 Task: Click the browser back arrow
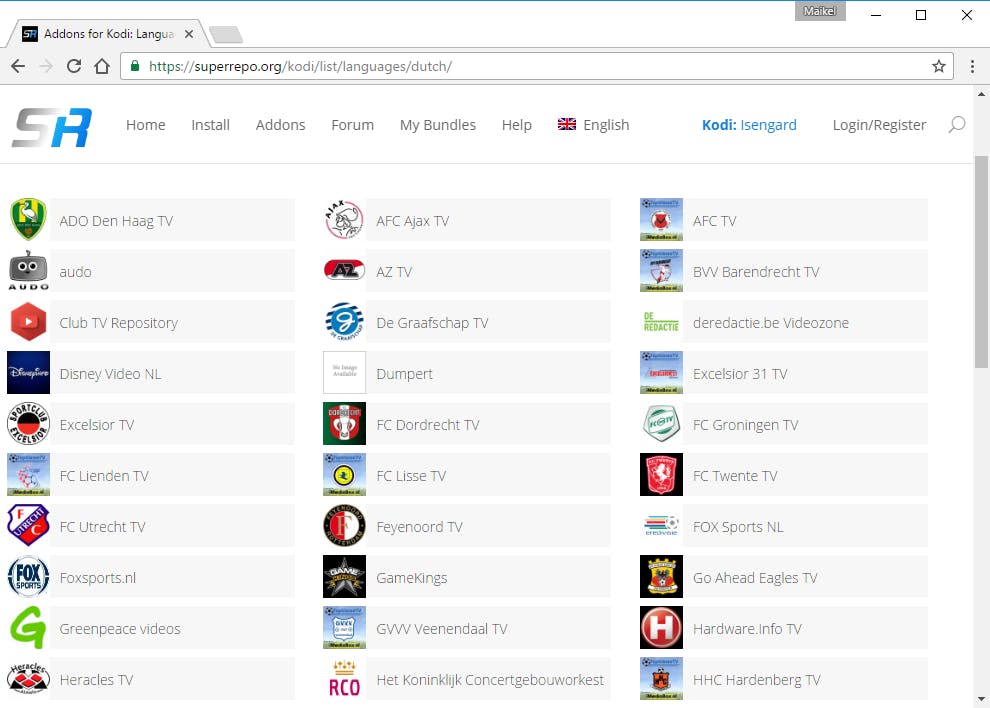pos(18,66)
